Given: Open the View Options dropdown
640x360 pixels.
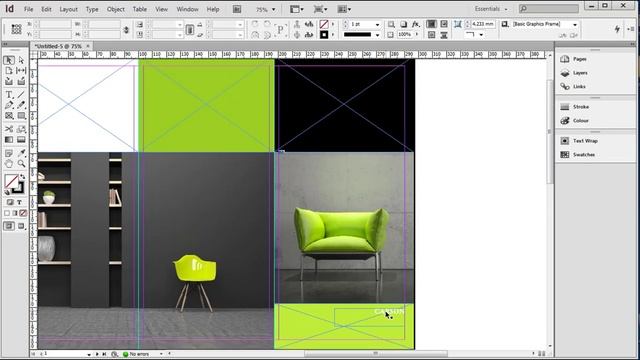Looking at the screenshot, I should pyautogui.click(x=297, y=9).
